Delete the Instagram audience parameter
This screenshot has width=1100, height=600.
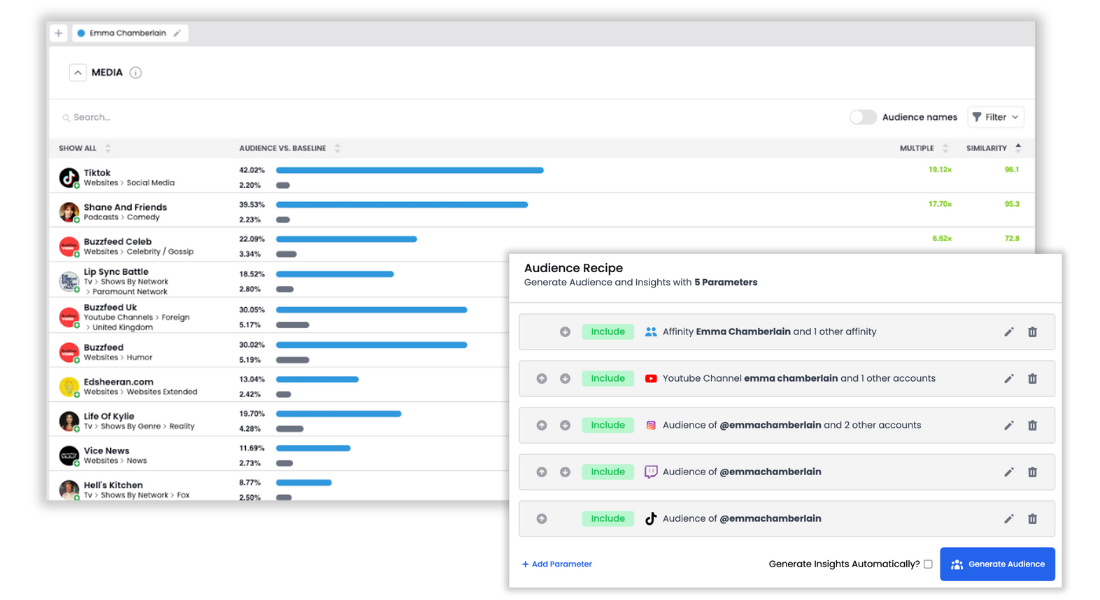(1033, 425)
